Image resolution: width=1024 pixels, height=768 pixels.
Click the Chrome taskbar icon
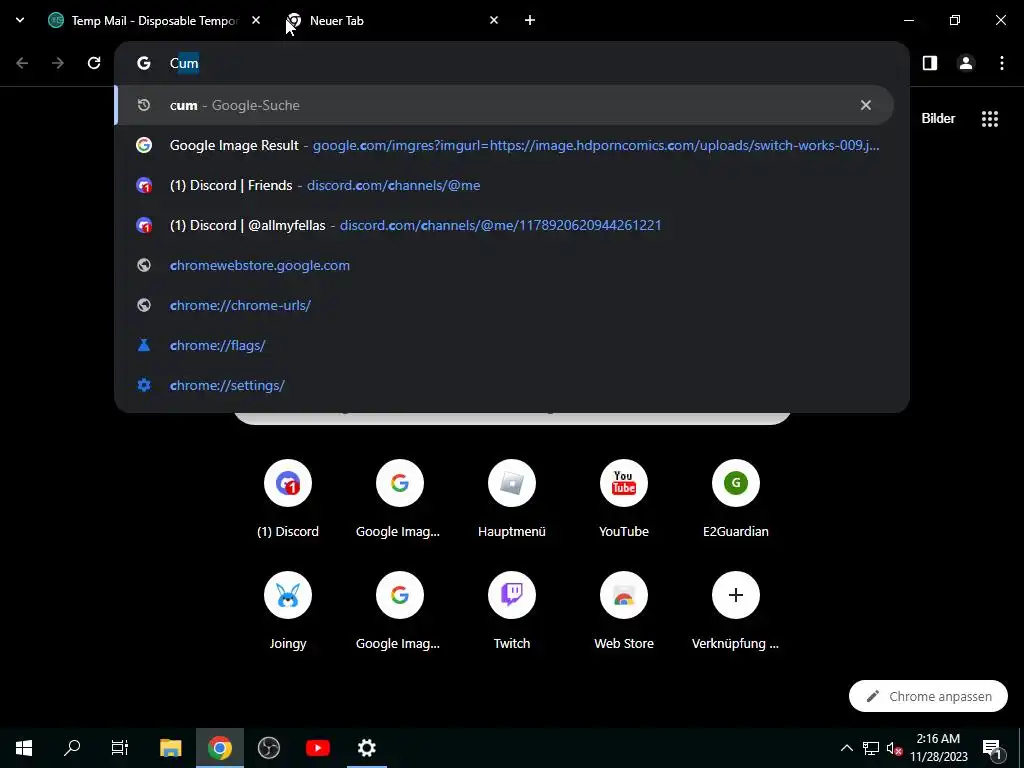[x=219, y=748]
